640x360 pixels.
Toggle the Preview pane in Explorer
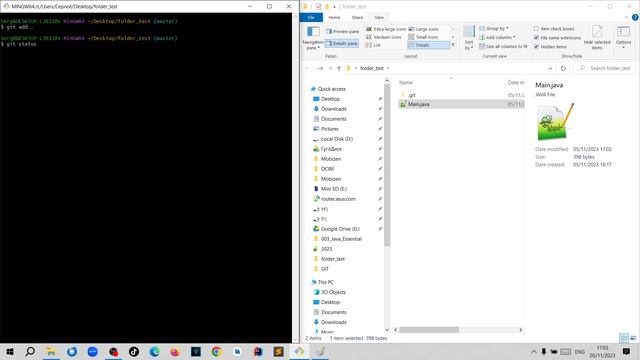(342, 31)
